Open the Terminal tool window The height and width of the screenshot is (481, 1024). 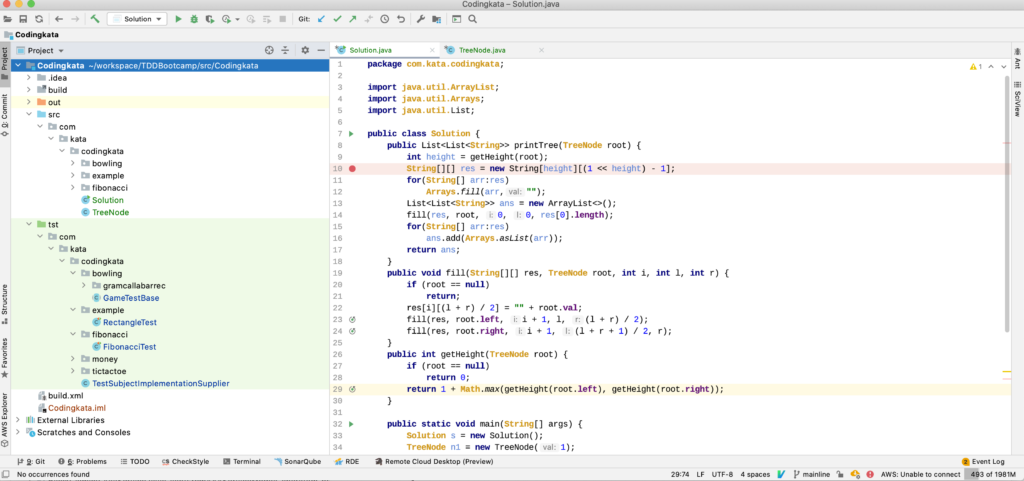pyautogui.click(x=242, y=461)
